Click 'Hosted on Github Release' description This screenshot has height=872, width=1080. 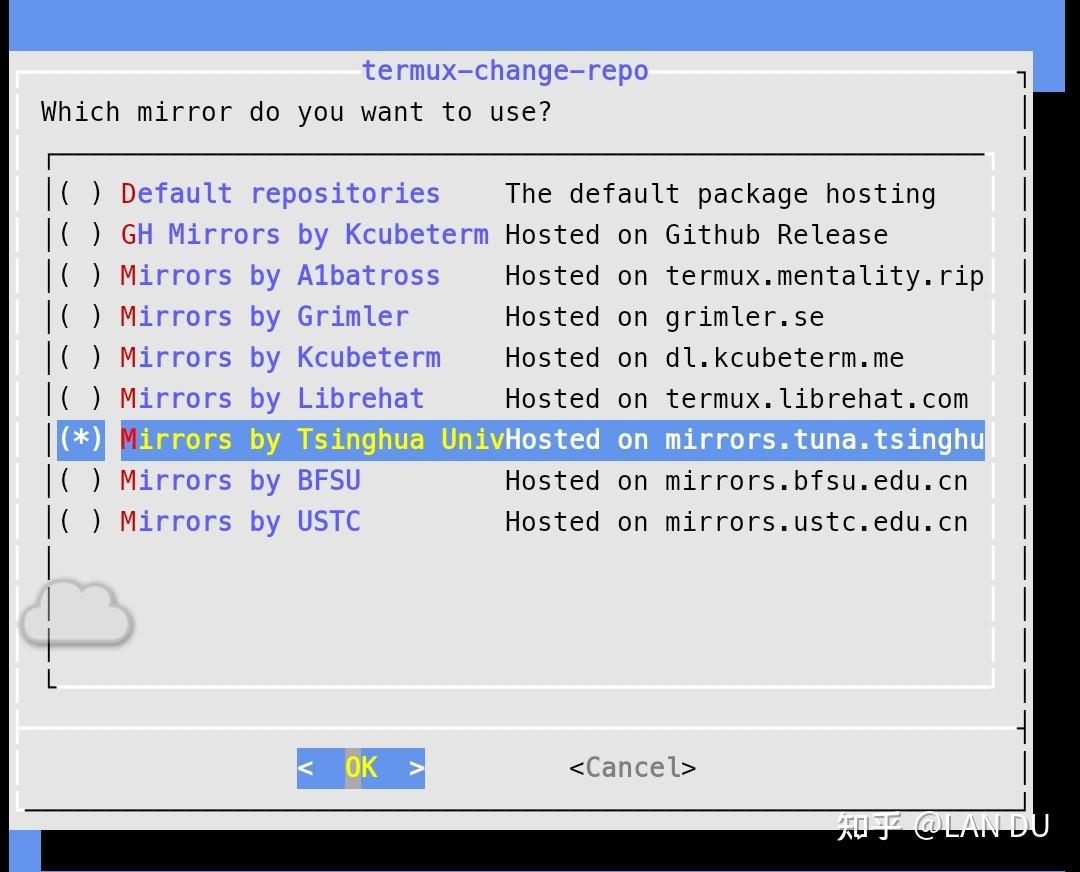(x=696, y=234)
